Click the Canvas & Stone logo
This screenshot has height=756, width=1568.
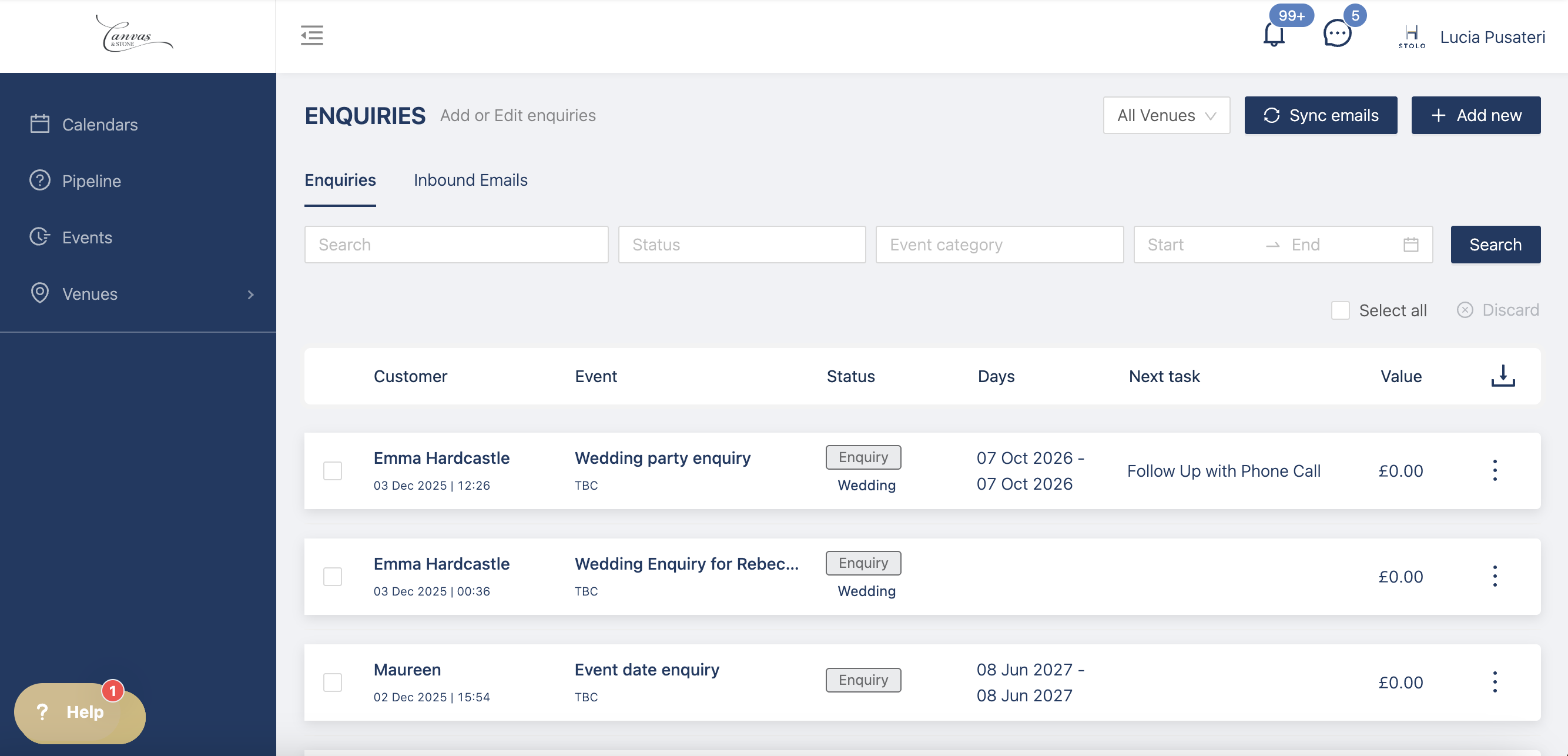pos(135,35)
